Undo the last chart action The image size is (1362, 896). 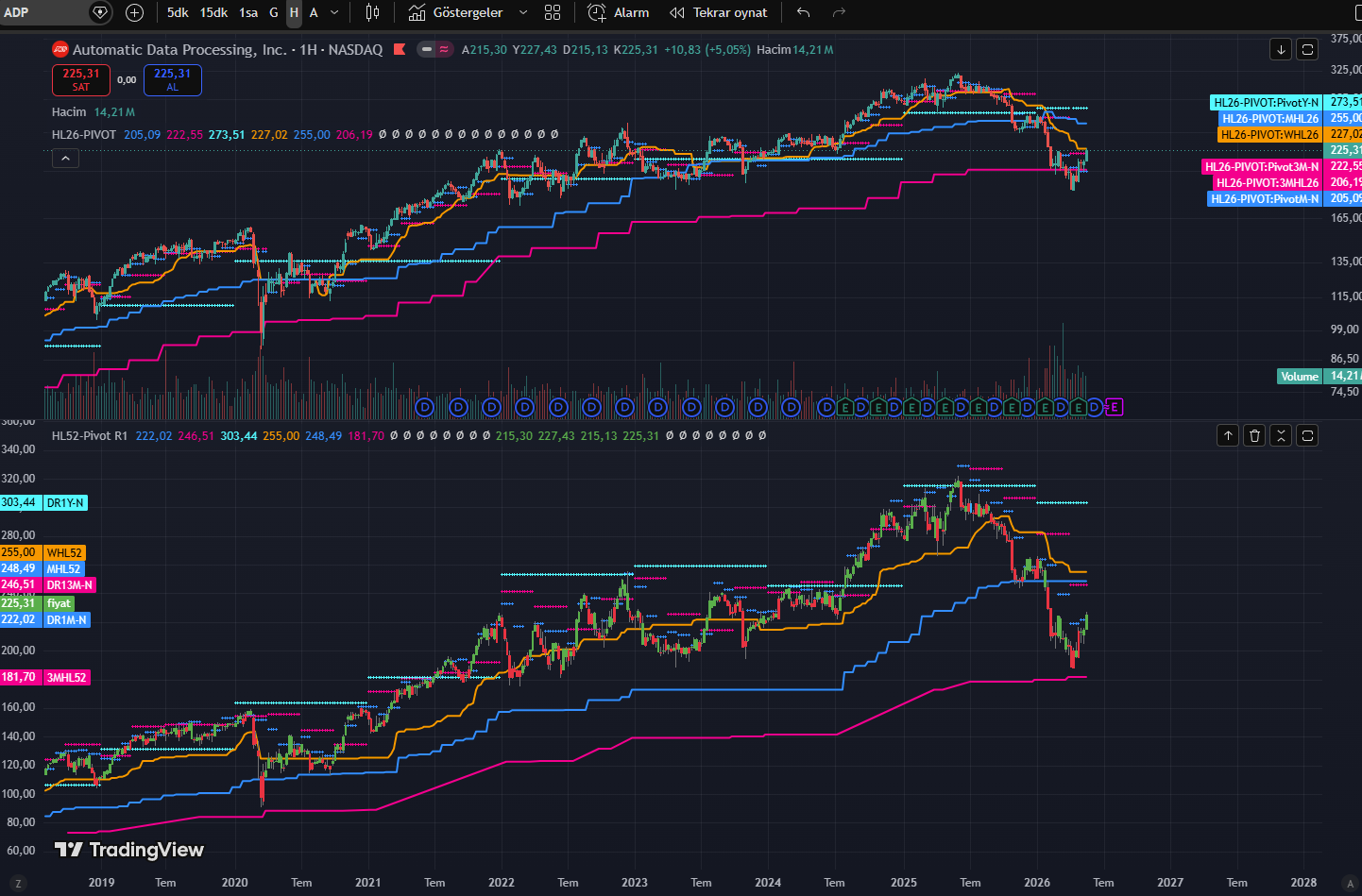tap(804, 12)
